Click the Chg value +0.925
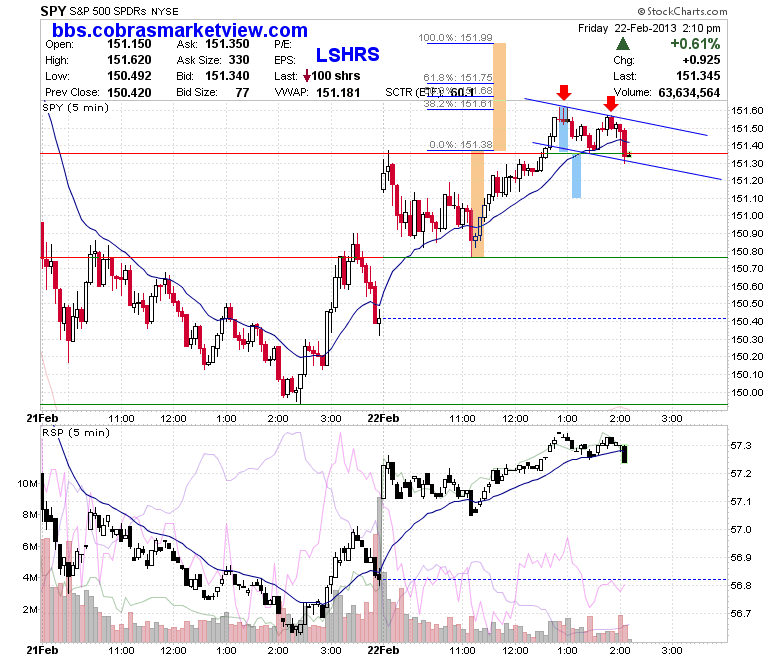Image resolution: width=780 pixels, height=659 pixels. (701, 60)
